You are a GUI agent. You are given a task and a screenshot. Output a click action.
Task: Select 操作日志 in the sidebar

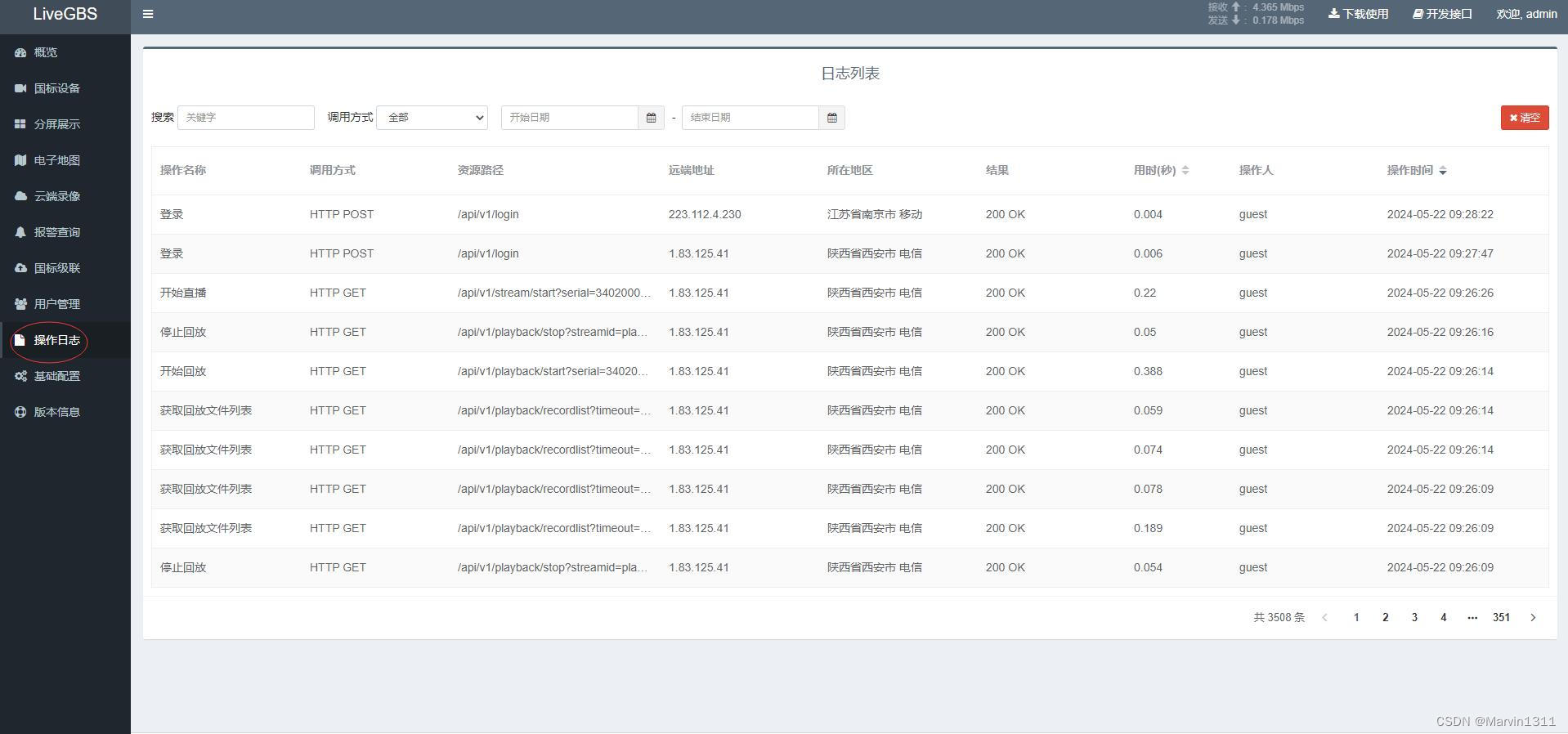pyautogui.click(x=65, y=340)
